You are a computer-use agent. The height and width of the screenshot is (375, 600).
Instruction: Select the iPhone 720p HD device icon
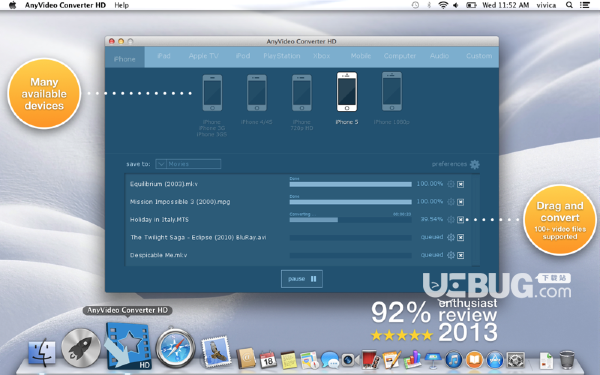tap(302, 93)
